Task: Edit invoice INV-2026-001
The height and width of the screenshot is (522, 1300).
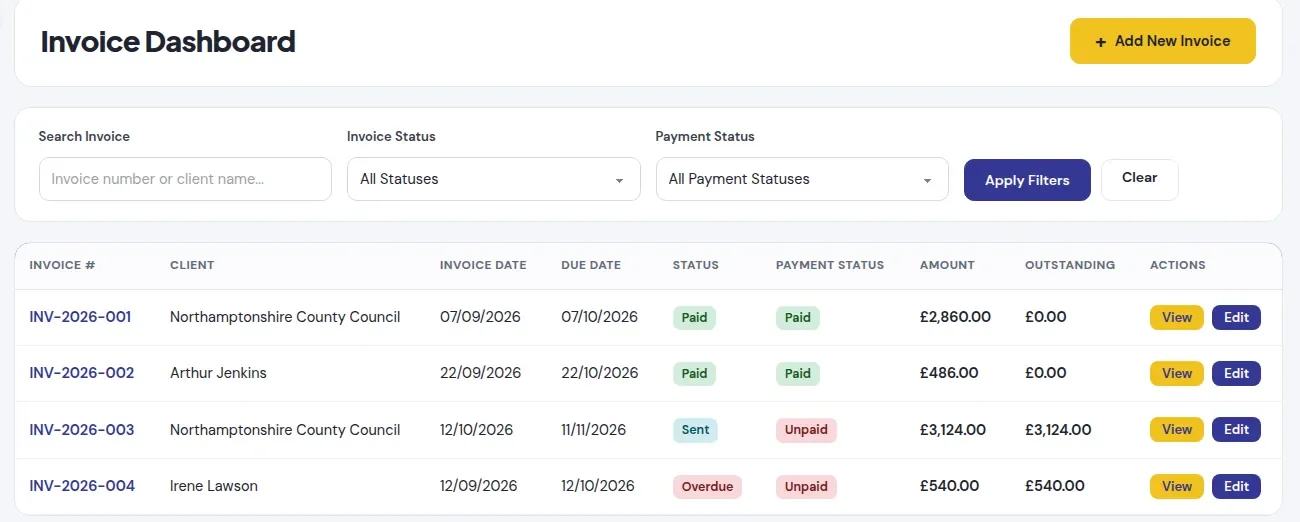Action: click(1236, 317)
